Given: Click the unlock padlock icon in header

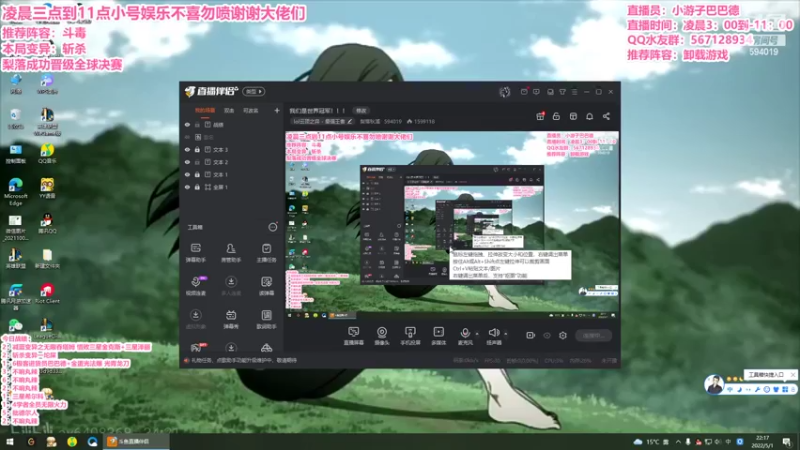Looking at the screenshot, I should tap(556, 116).
